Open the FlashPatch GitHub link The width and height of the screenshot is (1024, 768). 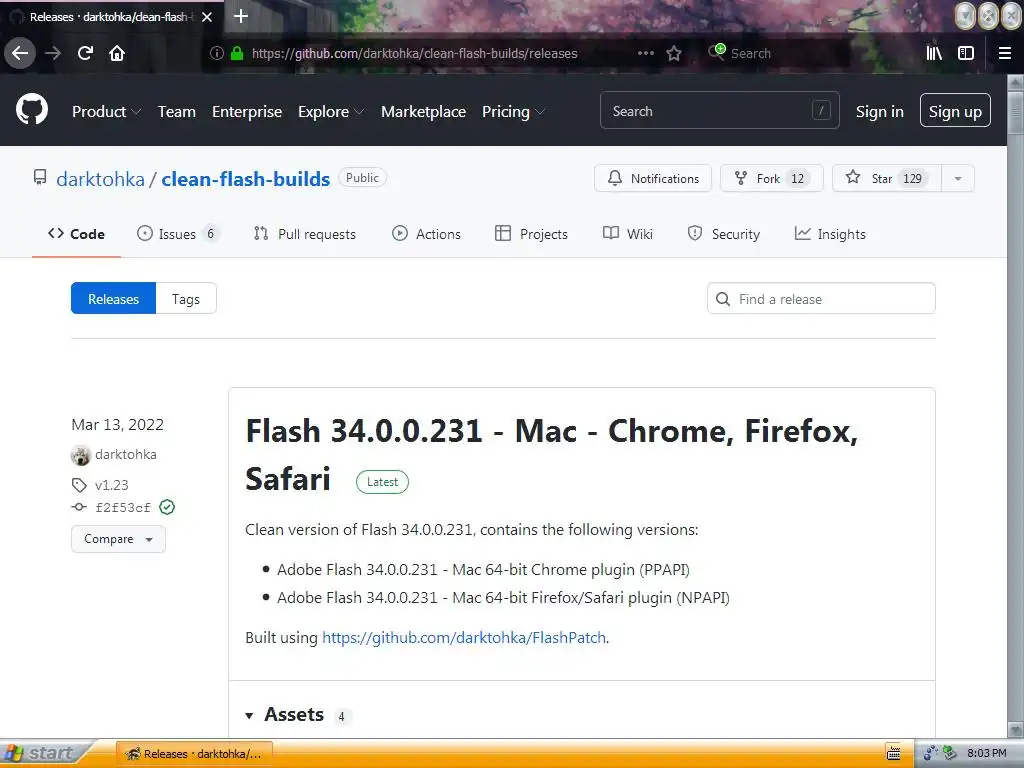pos(464,637)
